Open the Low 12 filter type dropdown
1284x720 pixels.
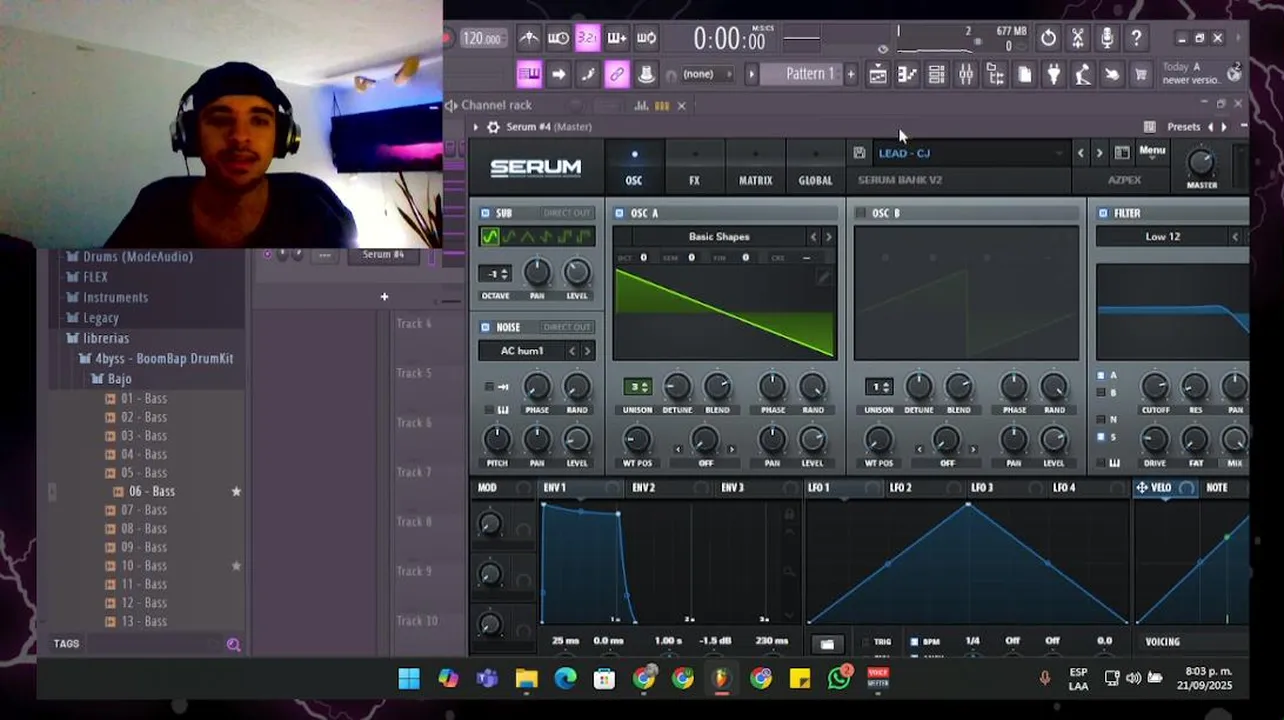click(x=1162, y=237)
